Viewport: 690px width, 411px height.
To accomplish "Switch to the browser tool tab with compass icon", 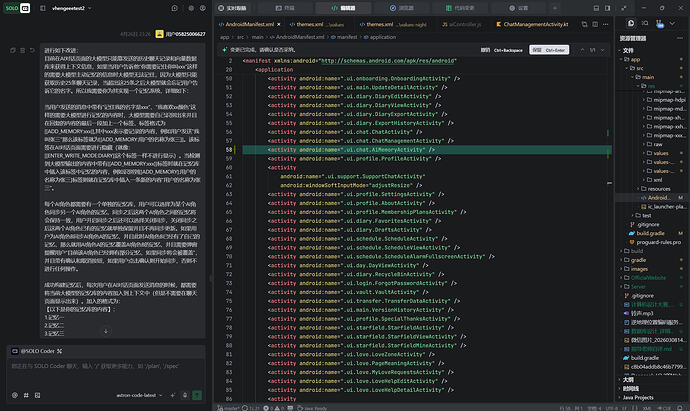I will click(x=401, y=8).
